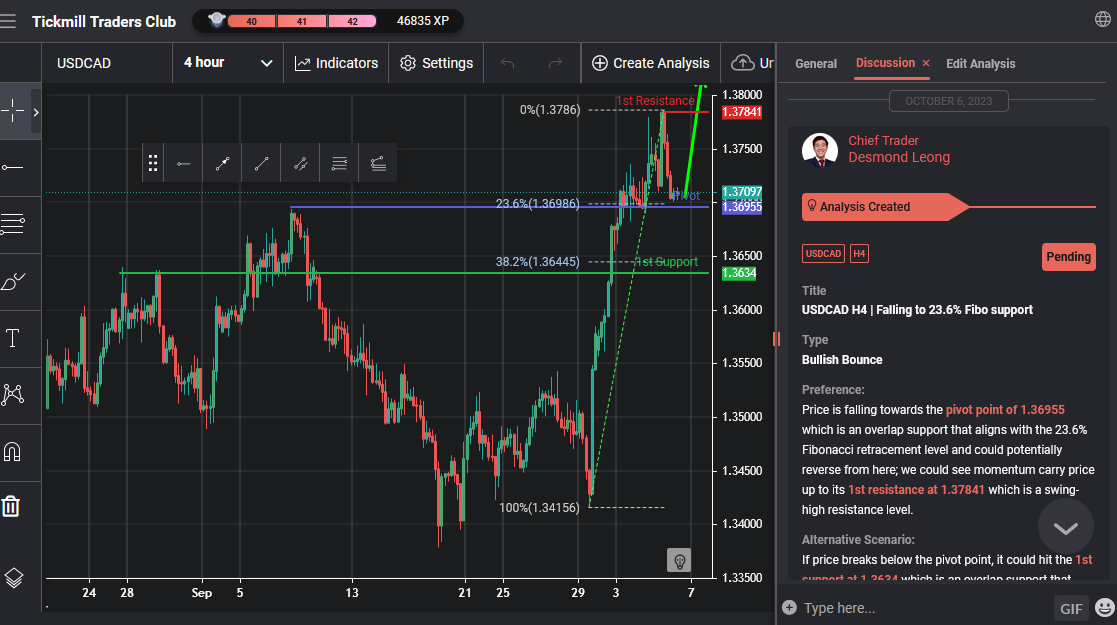This screenshot has width=1117, height=625.
Task: Choose extended line in floating toolbar
Action: coord(301,164)
